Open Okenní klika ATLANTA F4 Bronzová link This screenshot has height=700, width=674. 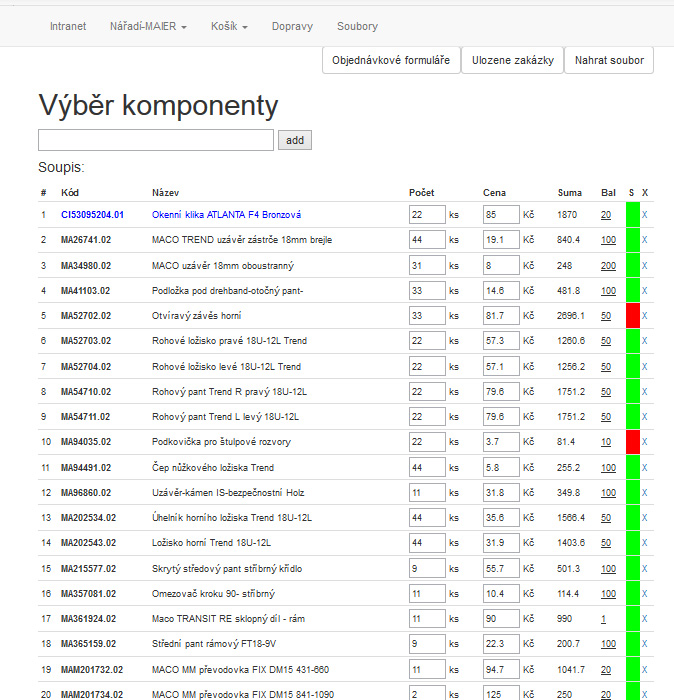point(226,215)
